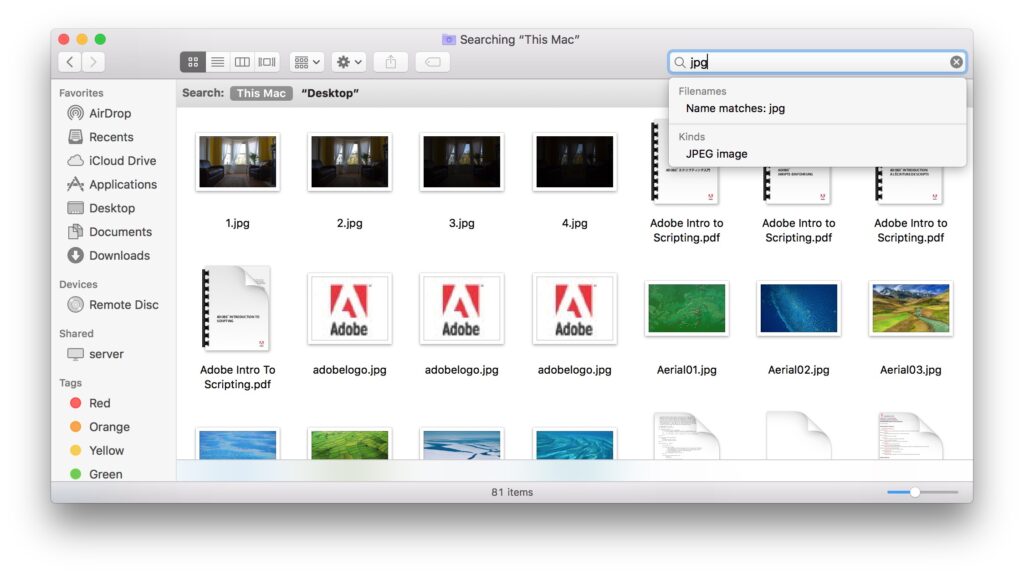Select the Name matches: jpg suggestion
The image size is (1024, 576).
point(733,108)
